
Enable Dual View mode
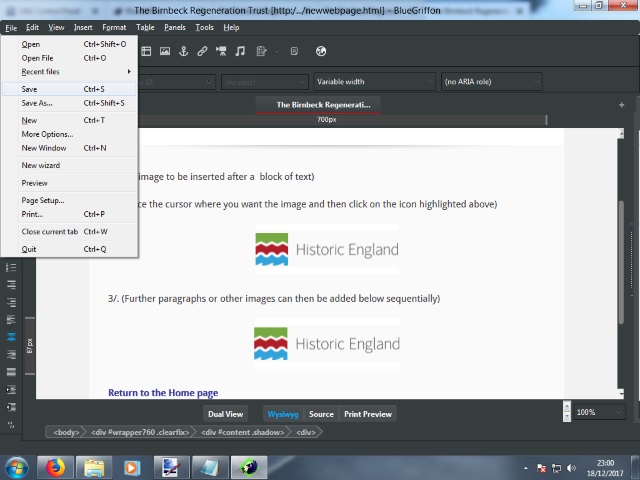225,413
